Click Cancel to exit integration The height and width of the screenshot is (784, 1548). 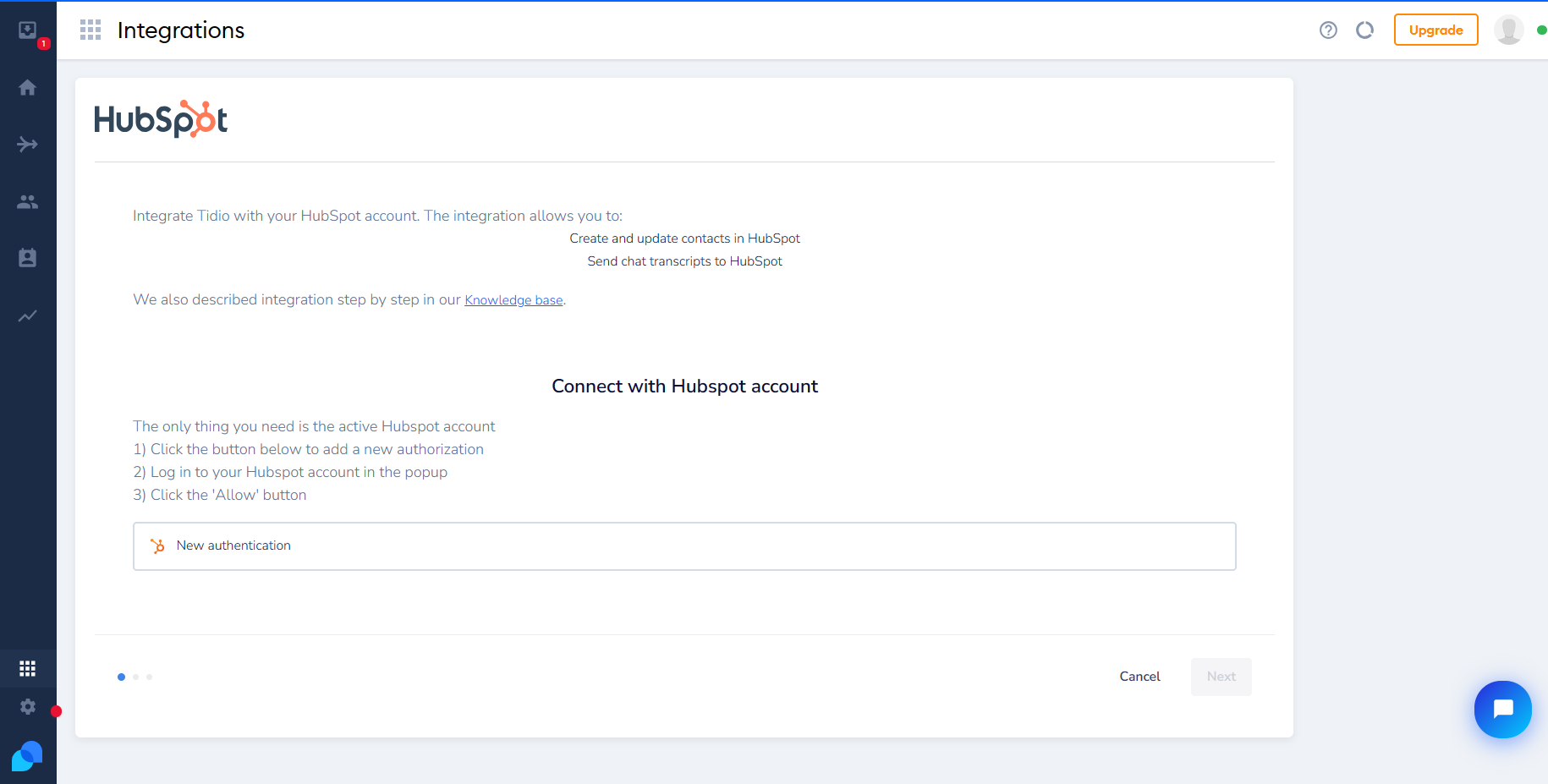tap(1139, 677)
